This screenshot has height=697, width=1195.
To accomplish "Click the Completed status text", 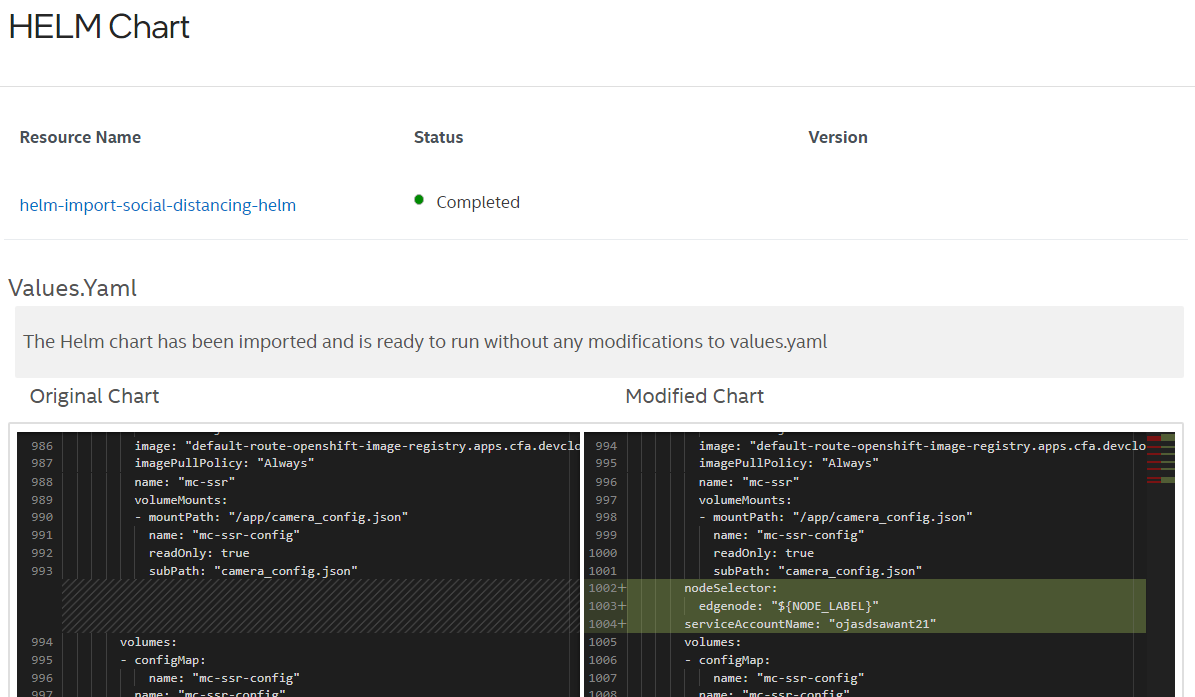I will (x=478, y=203).
